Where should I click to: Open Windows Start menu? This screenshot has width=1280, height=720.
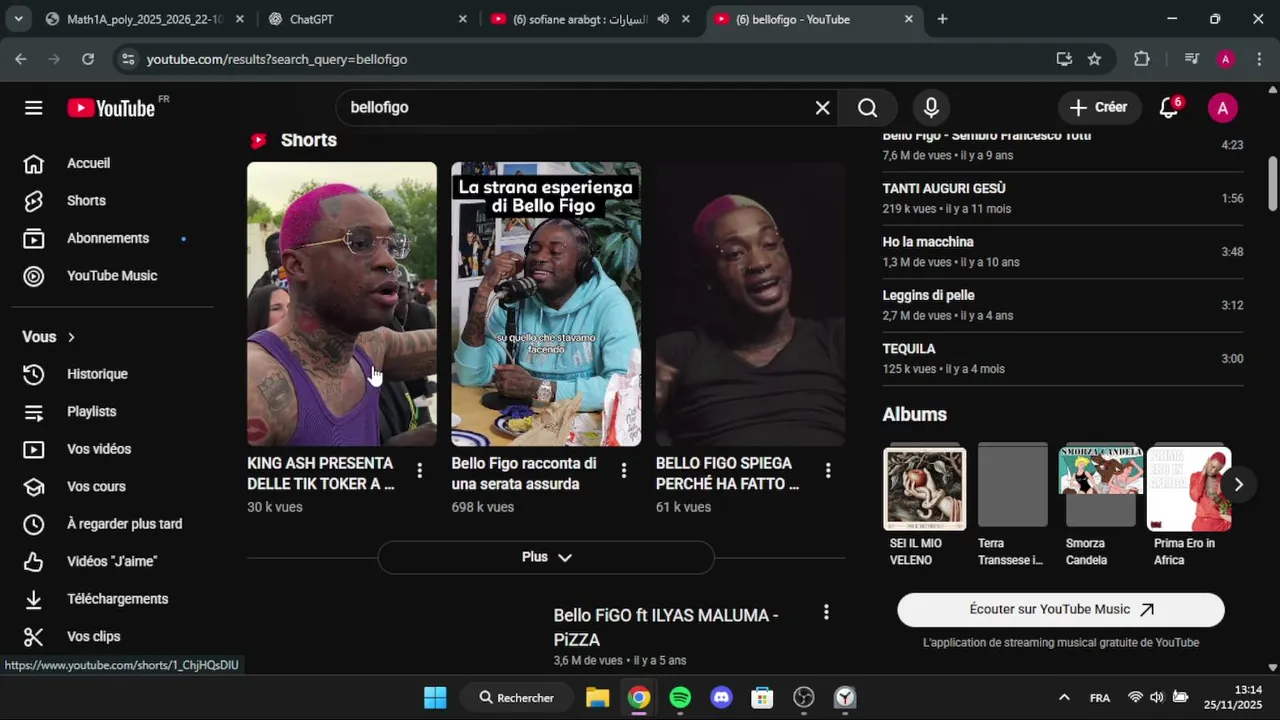(x=435, y=697)
